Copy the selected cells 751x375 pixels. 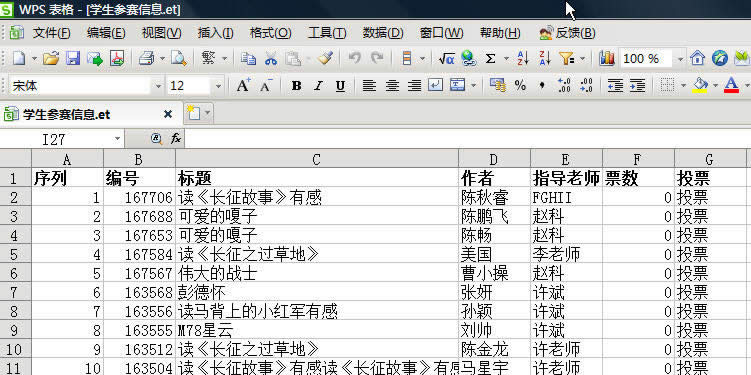pos(248,58)
